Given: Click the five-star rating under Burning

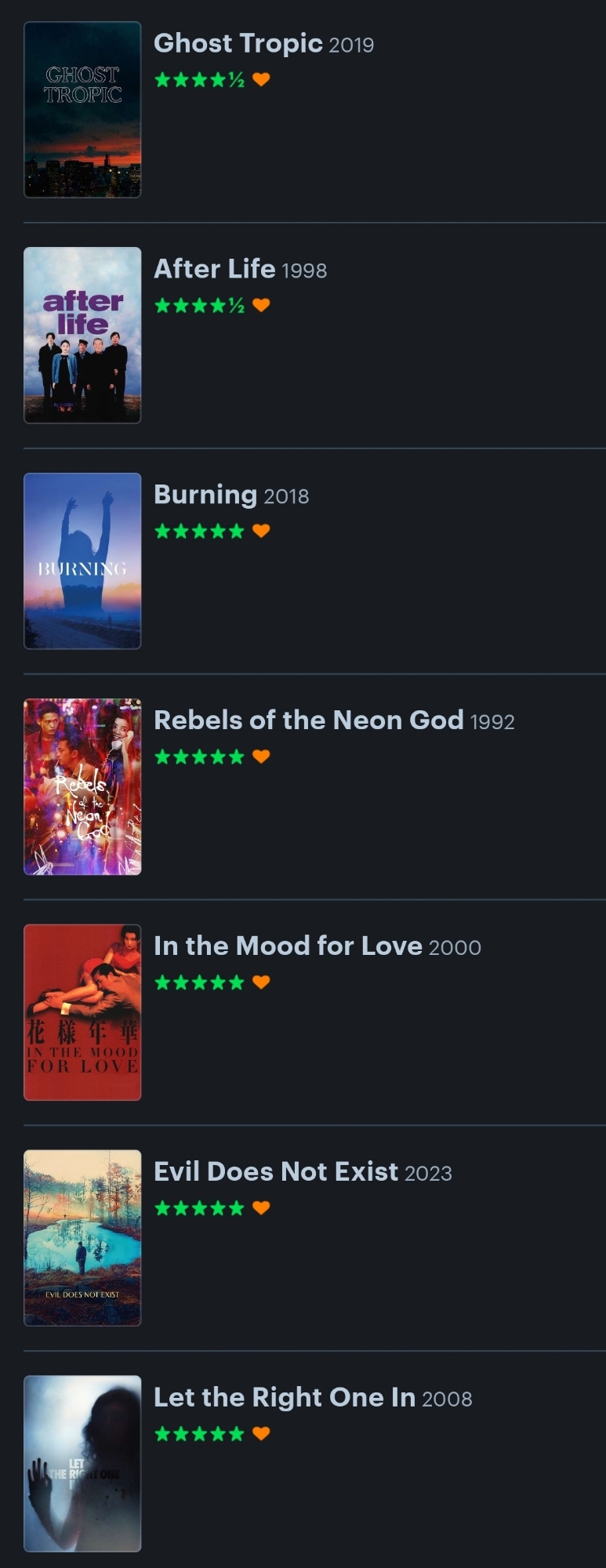Looking at the screenshot, I should tap(199, 531).
